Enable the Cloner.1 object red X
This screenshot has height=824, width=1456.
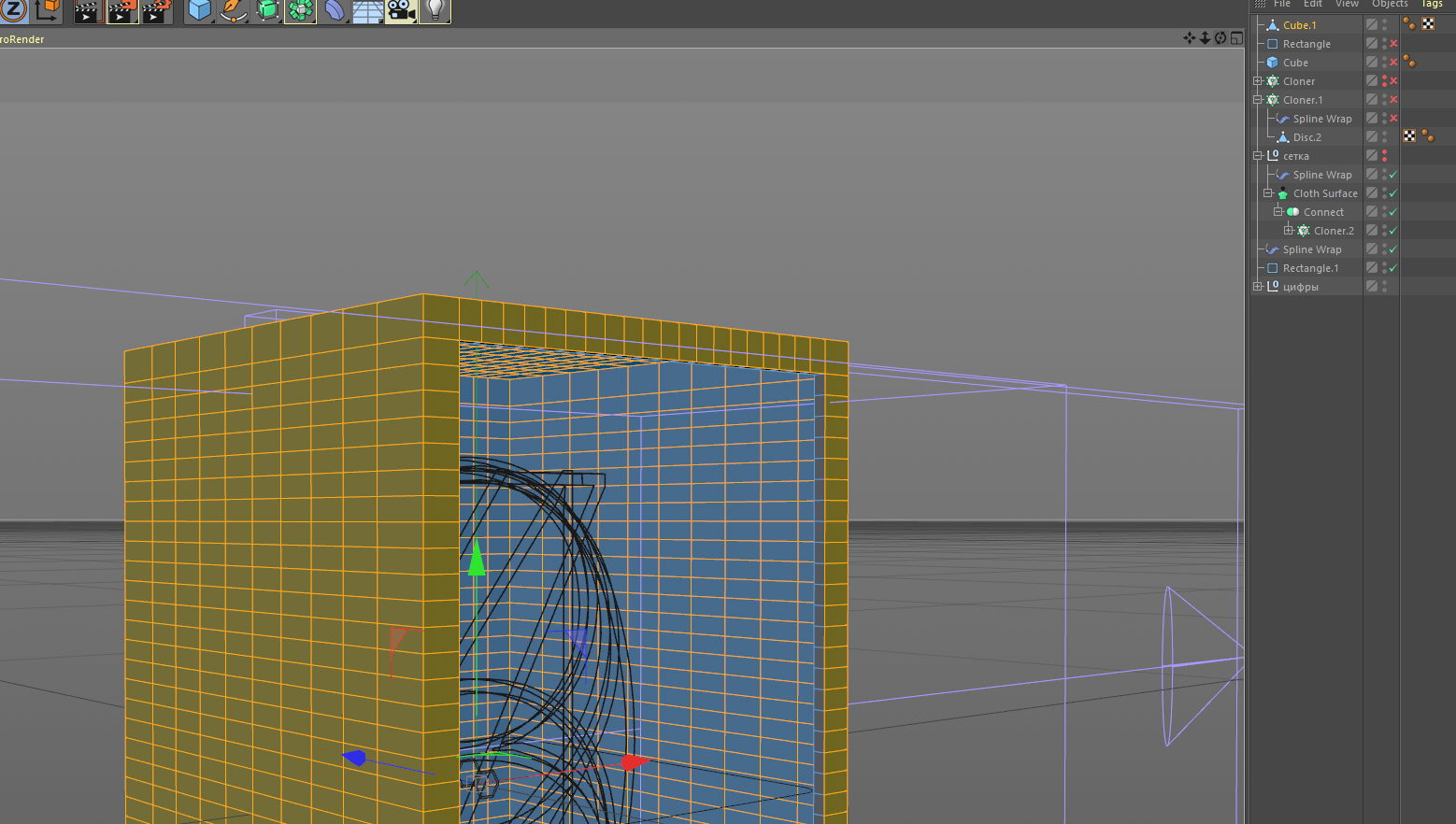pos(1393,100)
